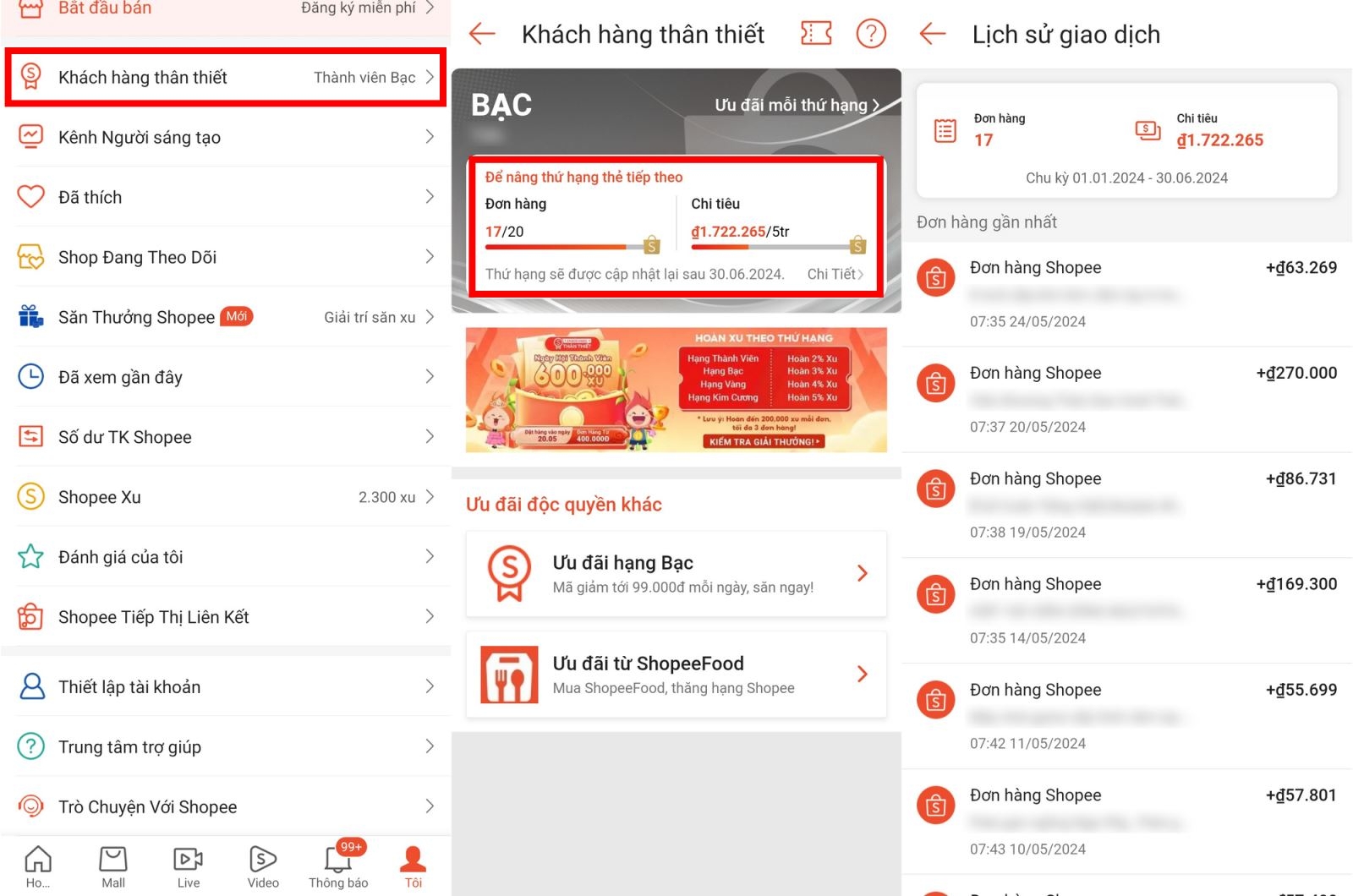Open the voucher ticket icon in the header

[816, 34]
